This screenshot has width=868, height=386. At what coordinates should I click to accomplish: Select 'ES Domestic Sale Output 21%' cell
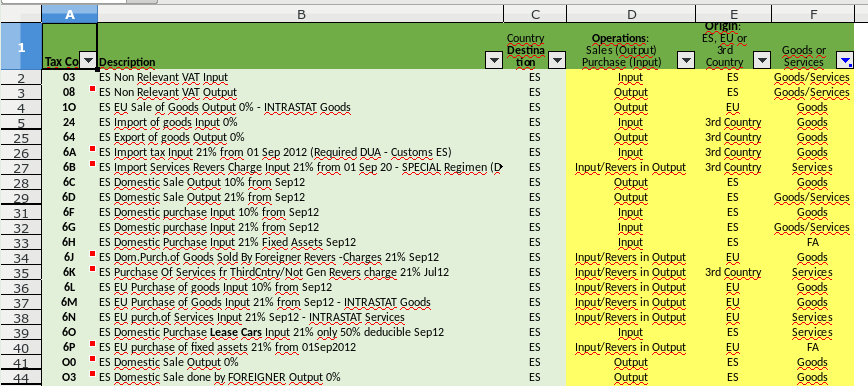(301, 197)
